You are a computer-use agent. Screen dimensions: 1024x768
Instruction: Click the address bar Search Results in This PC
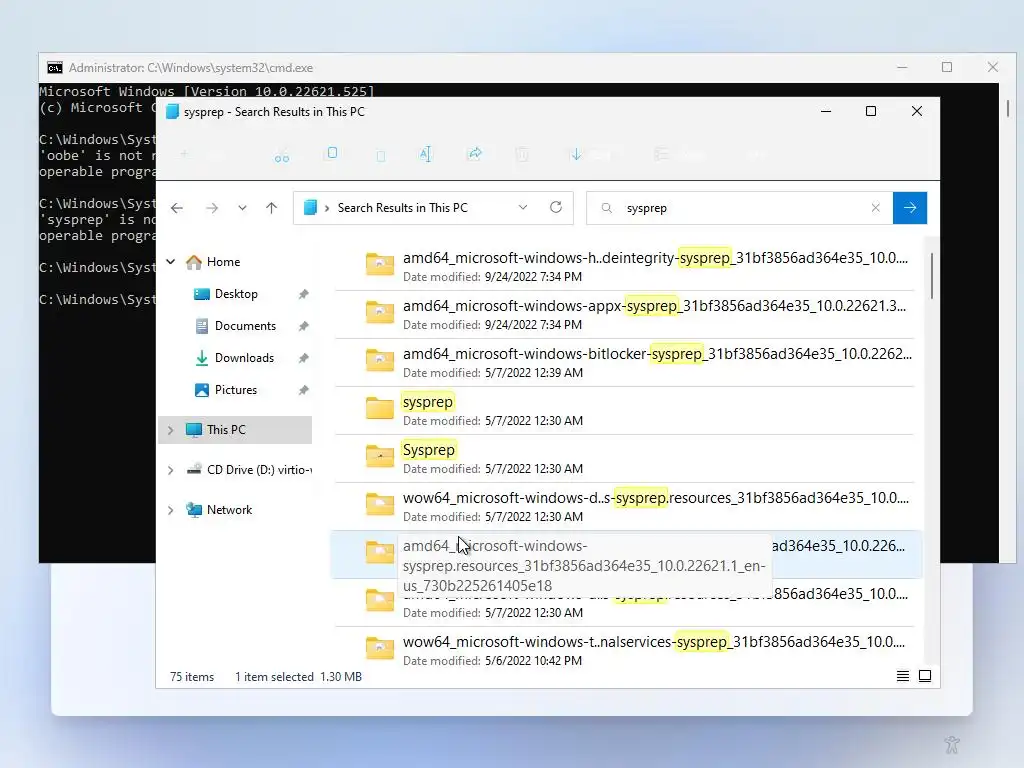click(x=402, y=208)
